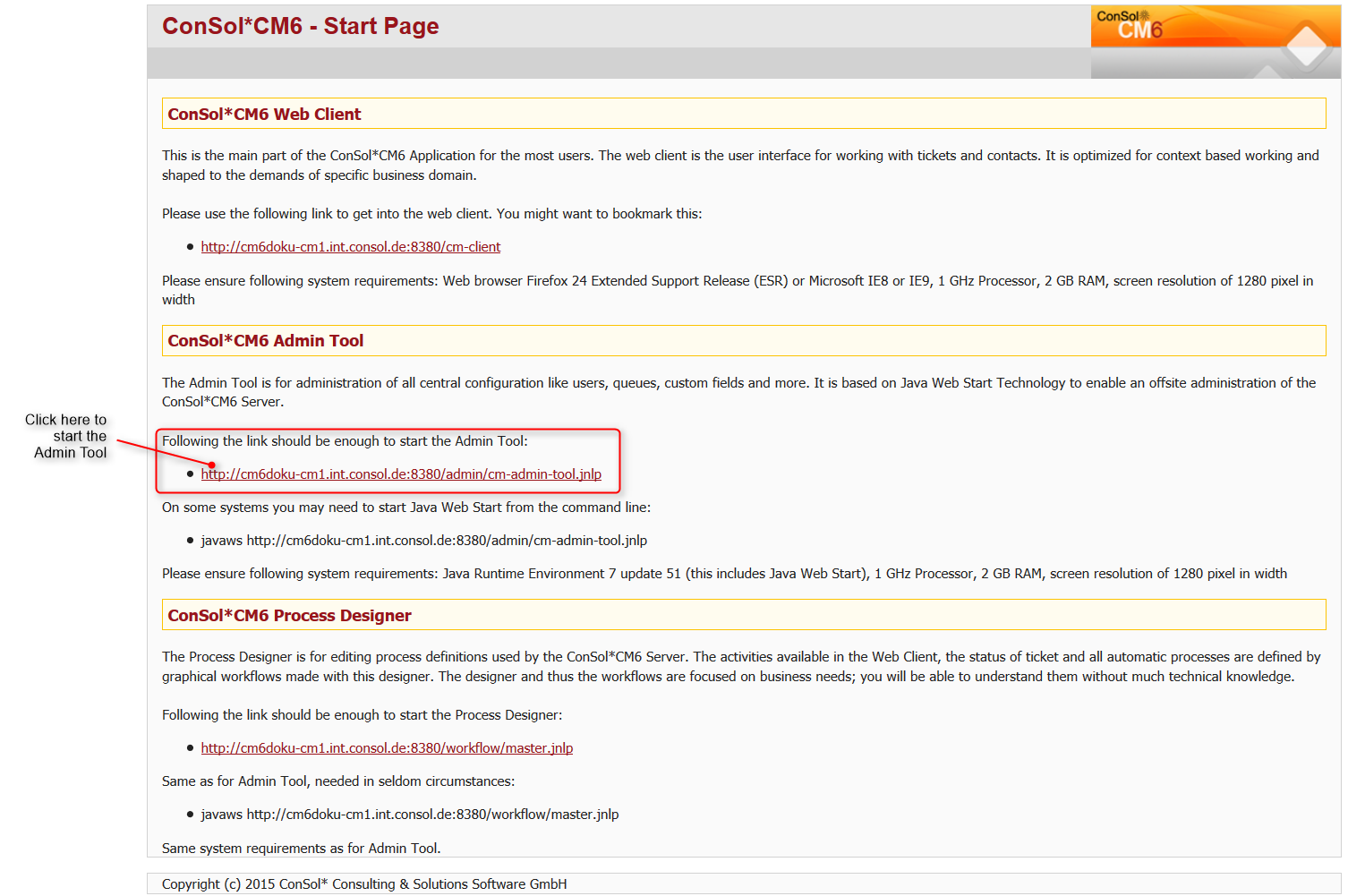Screen dimensions: 1348x896
Task: Click 'Following the link should be enough to start the Process Designer' text
Action: tap(363, 715)
